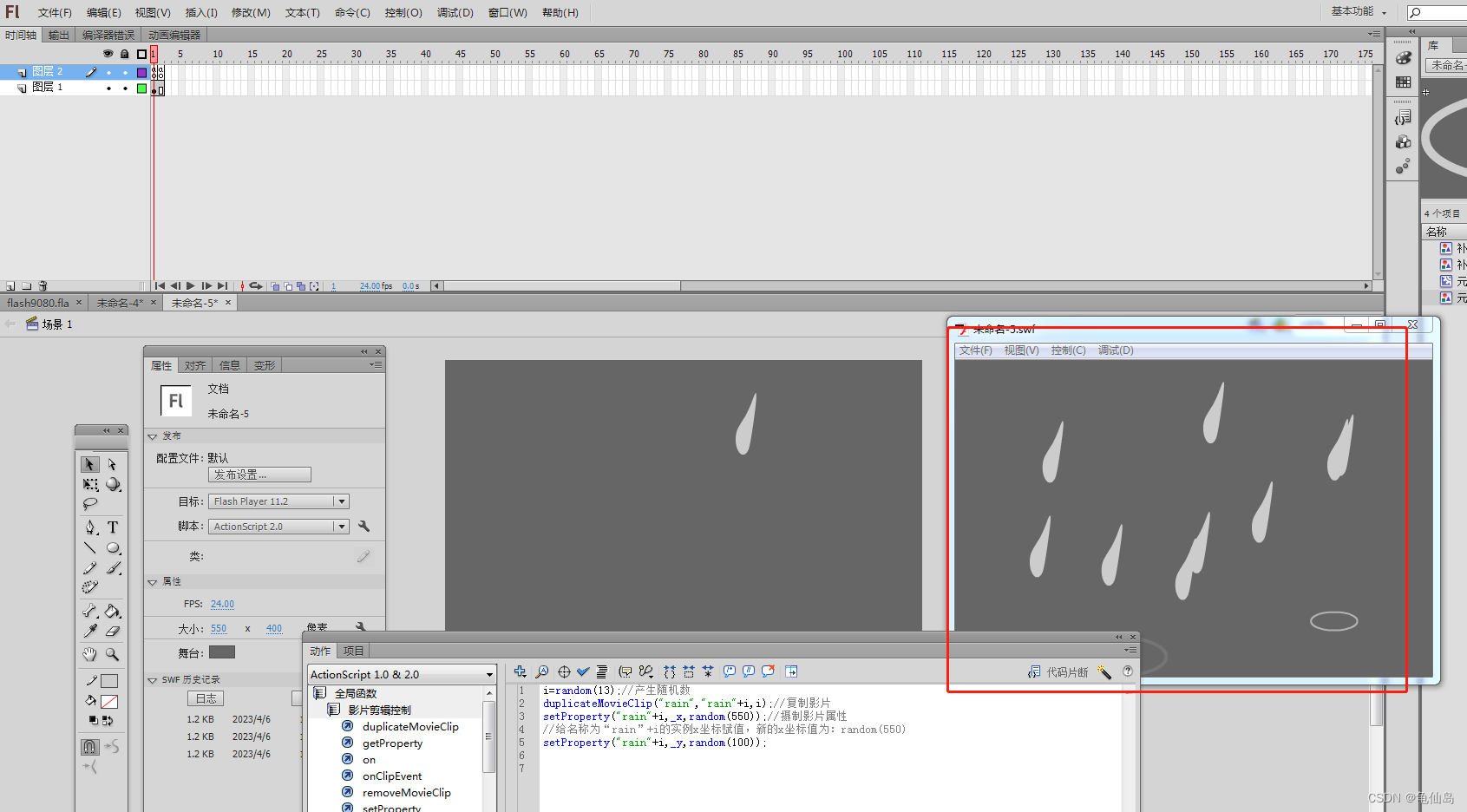Select the Zoom magnifier tool
Viewport: 1467px width, 812px height.
[113, 654]
